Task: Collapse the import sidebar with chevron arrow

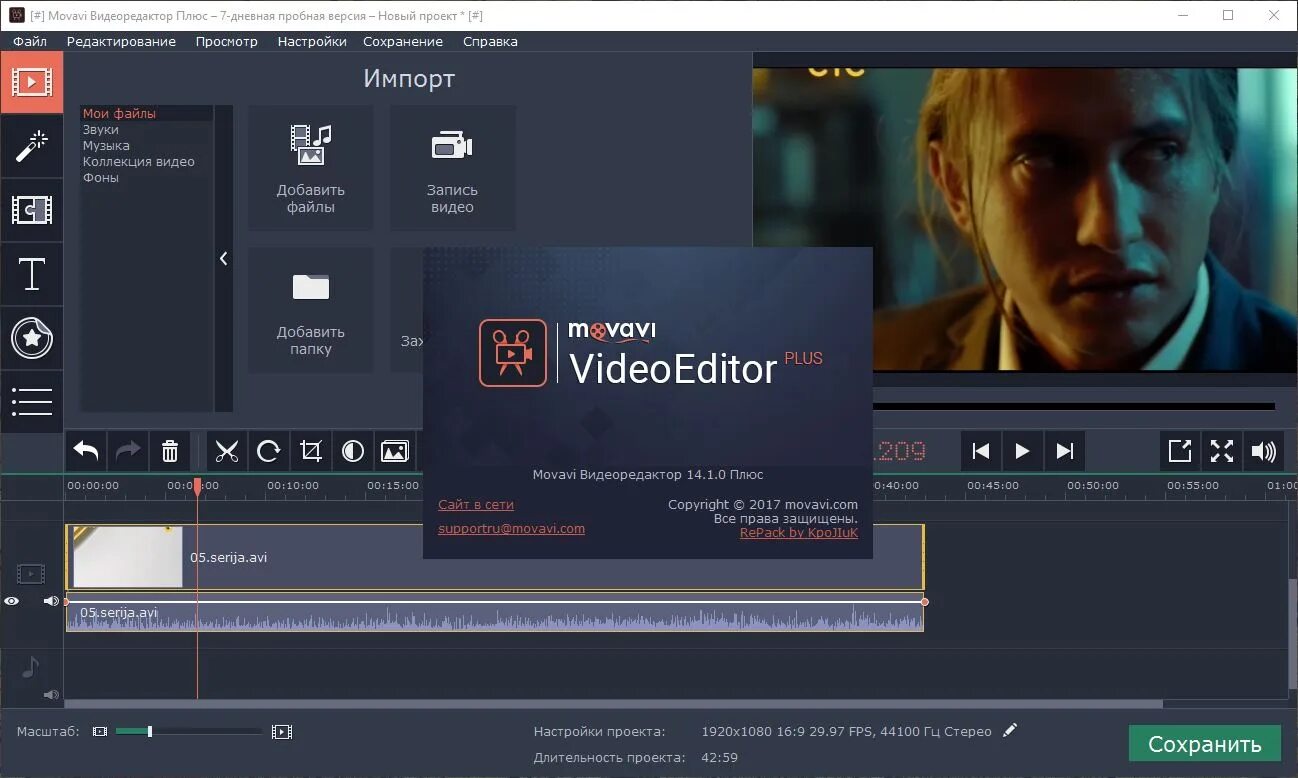Action: (x=224, y=258)
